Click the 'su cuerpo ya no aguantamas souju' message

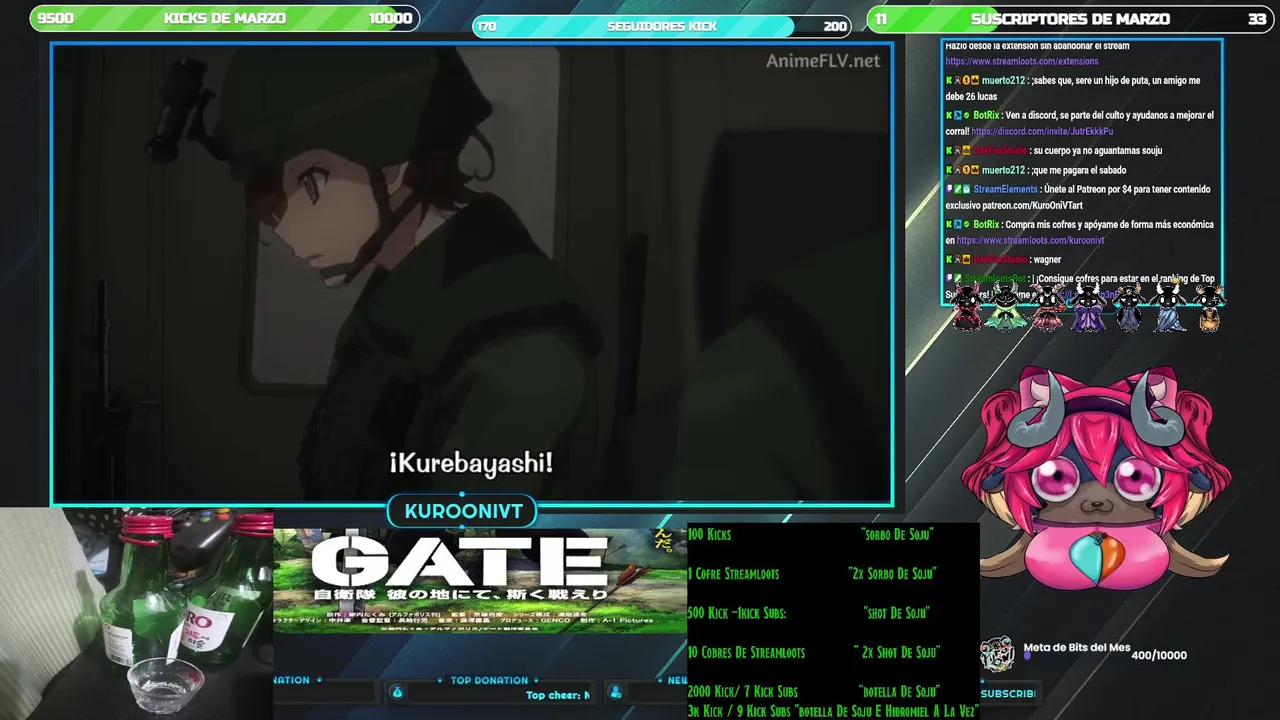pyautogui.click(x=1097, y=150)
